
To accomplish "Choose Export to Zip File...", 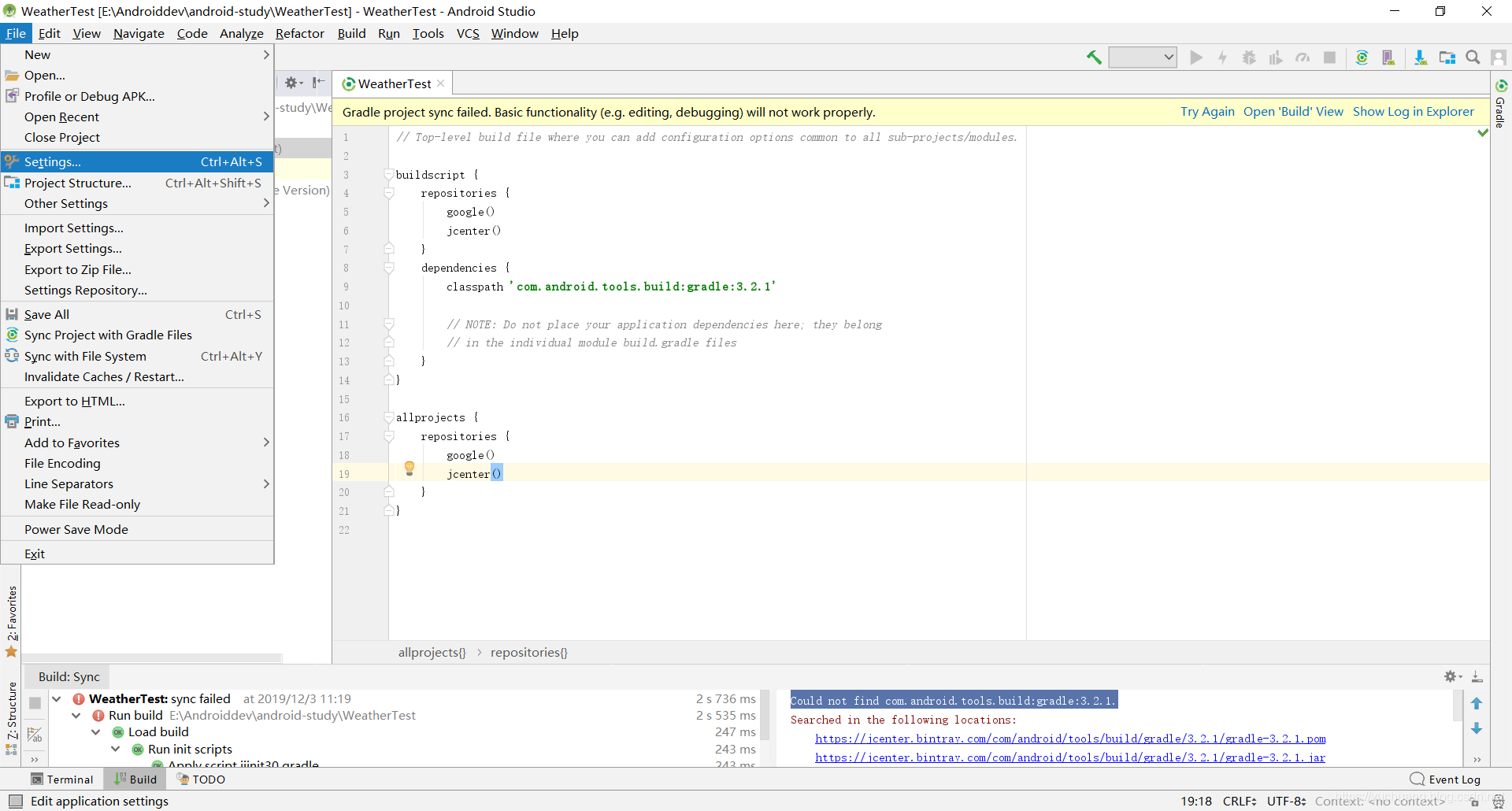I will tap(137, 269).
